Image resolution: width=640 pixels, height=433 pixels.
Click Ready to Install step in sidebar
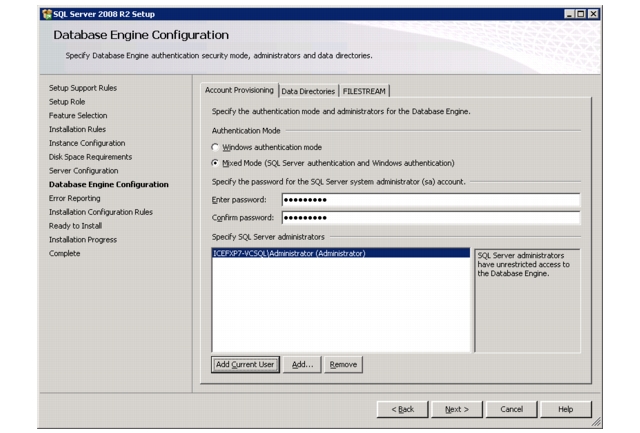click(x=76, y=226)
